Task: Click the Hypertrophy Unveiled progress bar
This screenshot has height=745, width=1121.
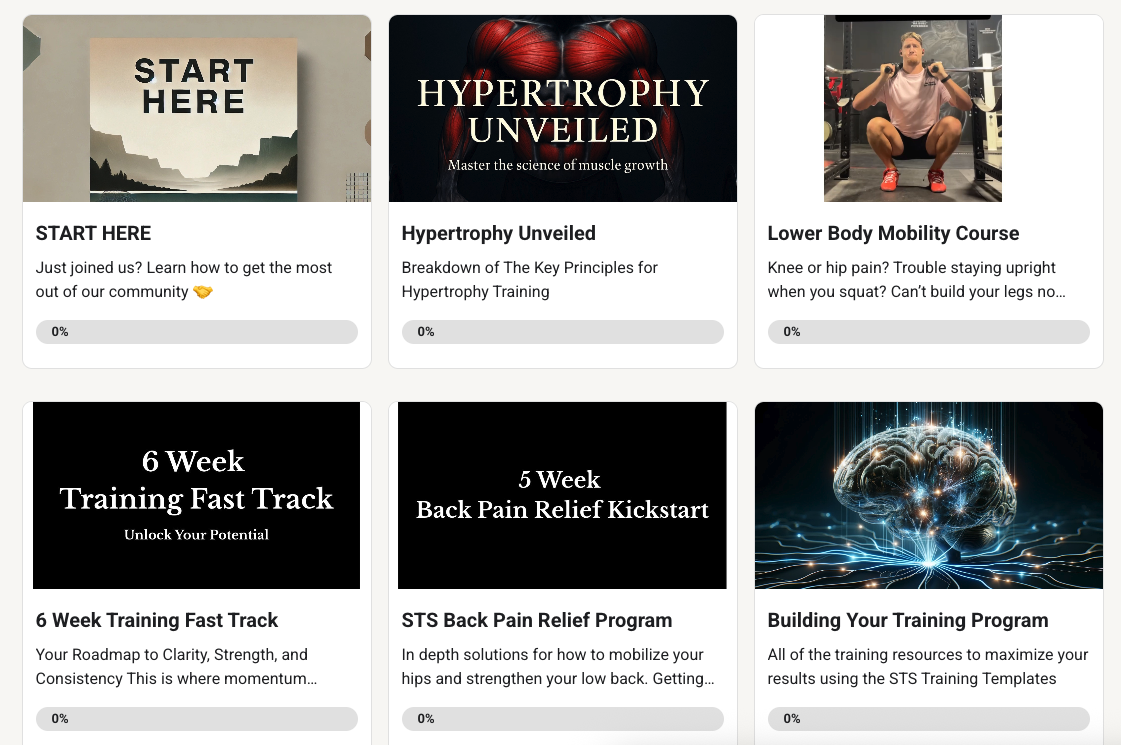Action: [x=563, y=332]
